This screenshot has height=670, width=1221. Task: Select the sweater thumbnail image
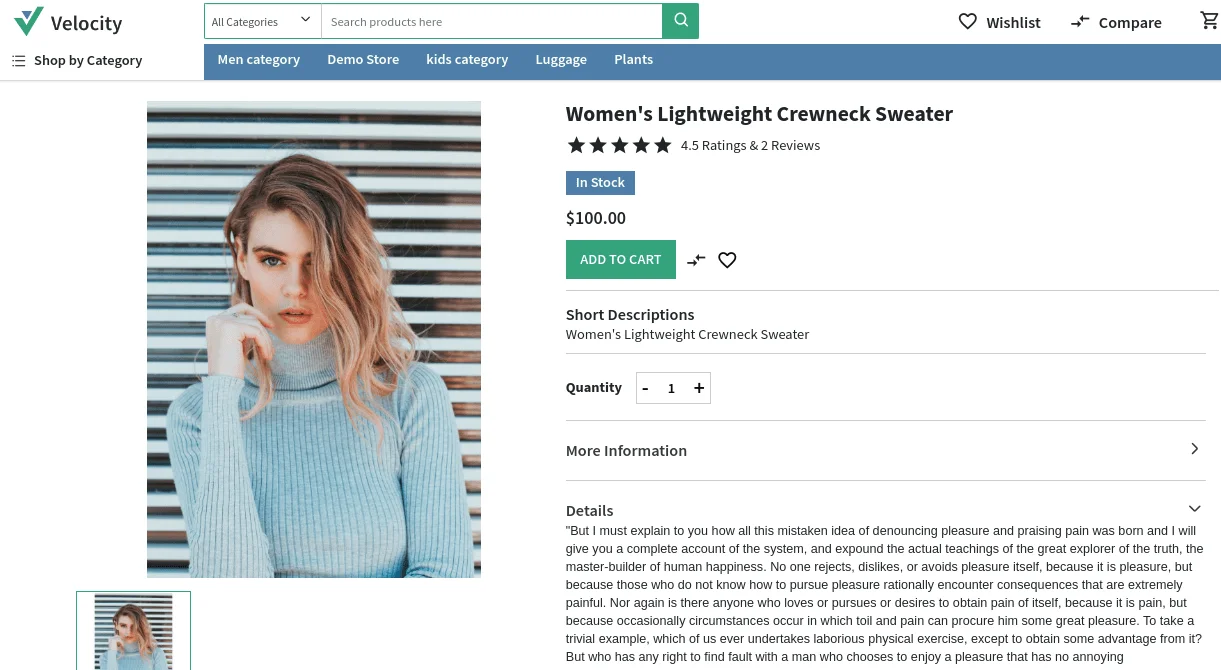[133, 631]
